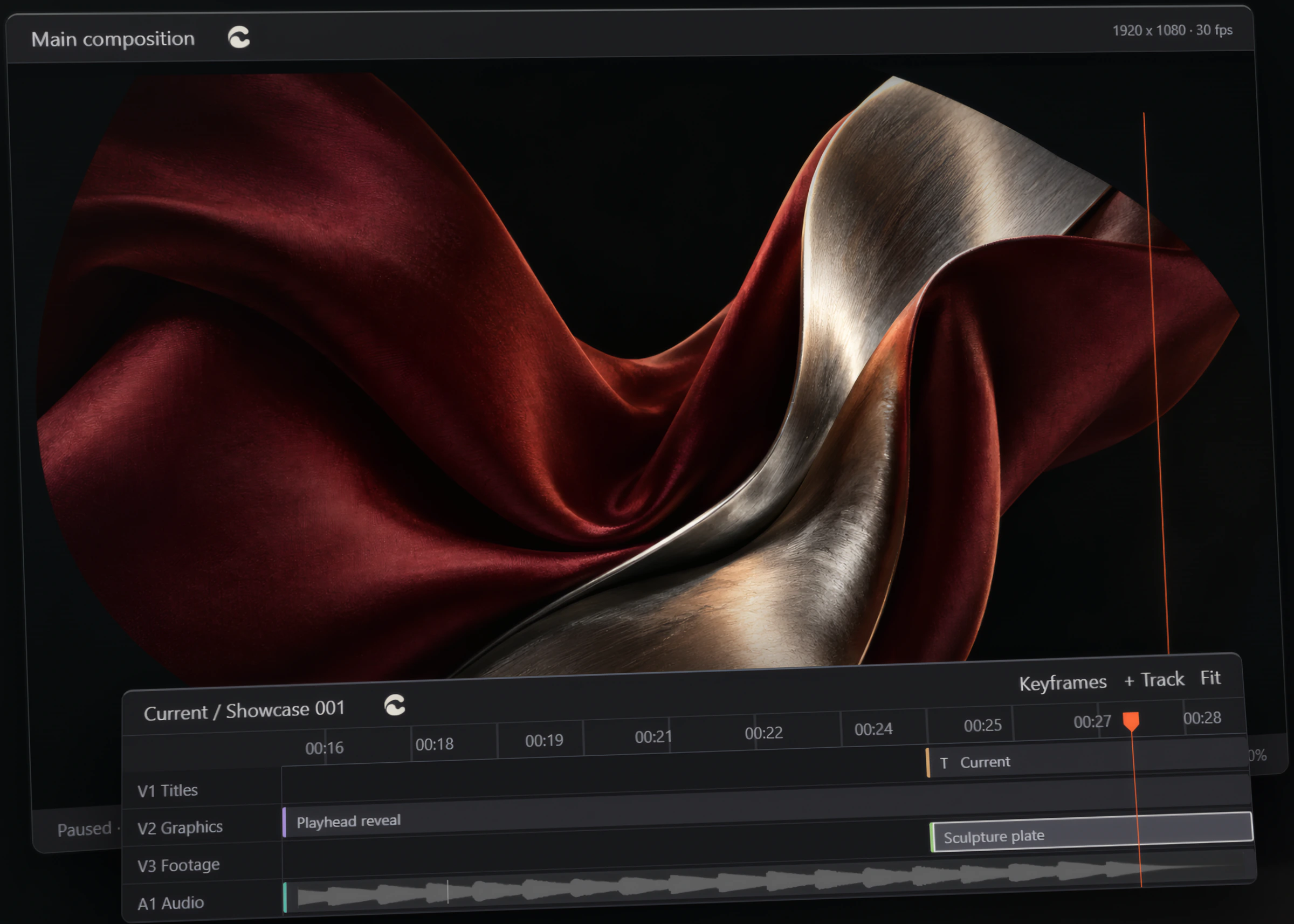Add a new track with + Track
This screenshot has height=924, width=1294.
pyautogui.click(x=1153, y=679)
